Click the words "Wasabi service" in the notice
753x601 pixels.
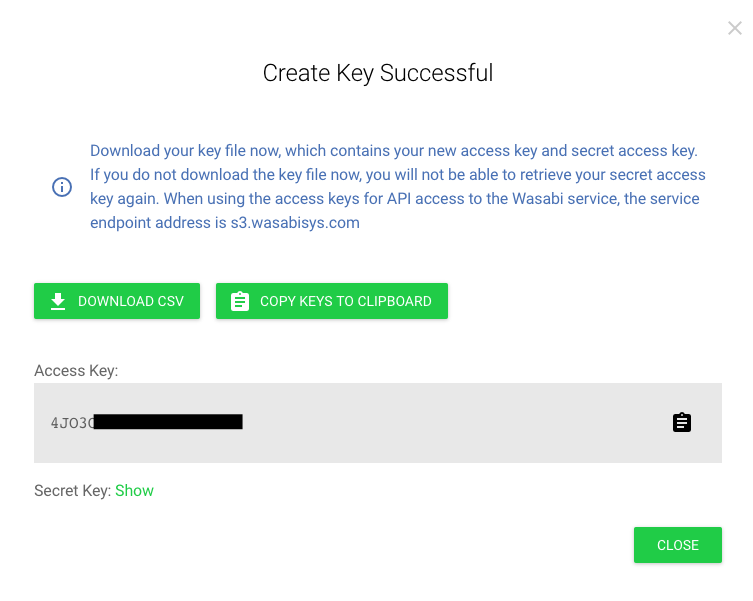[565, 199]
